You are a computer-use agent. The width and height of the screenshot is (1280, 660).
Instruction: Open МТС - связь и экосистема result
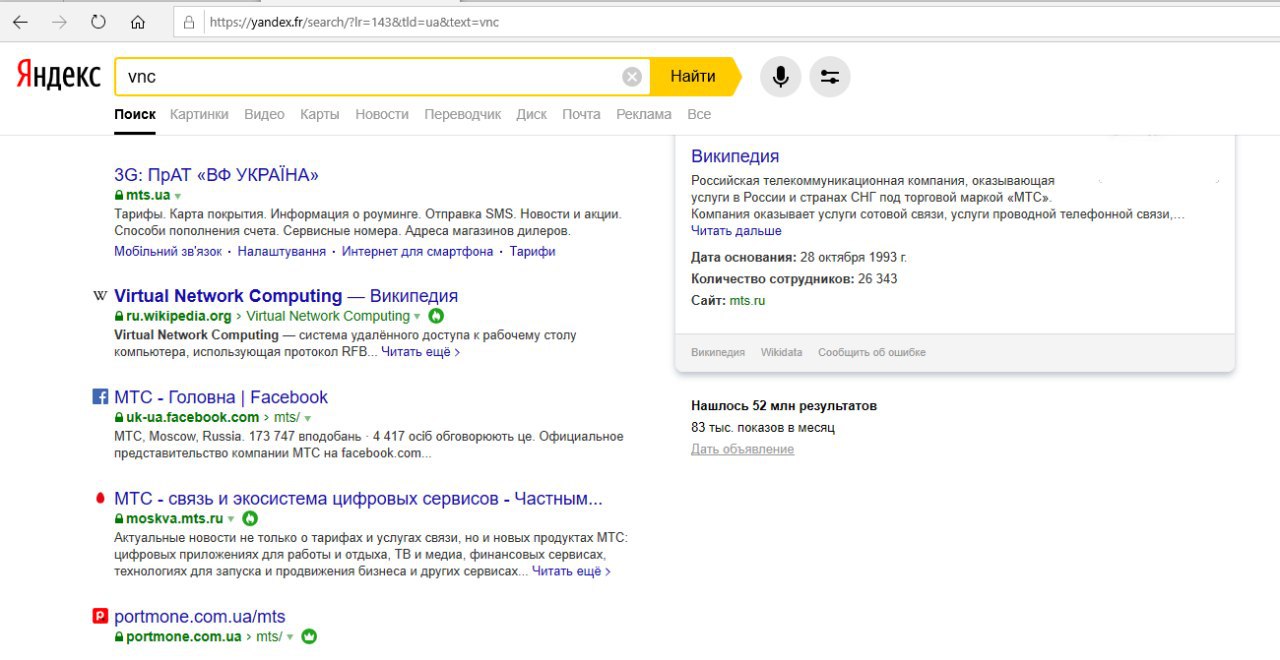pyautogui.click(x=358, y=498)
